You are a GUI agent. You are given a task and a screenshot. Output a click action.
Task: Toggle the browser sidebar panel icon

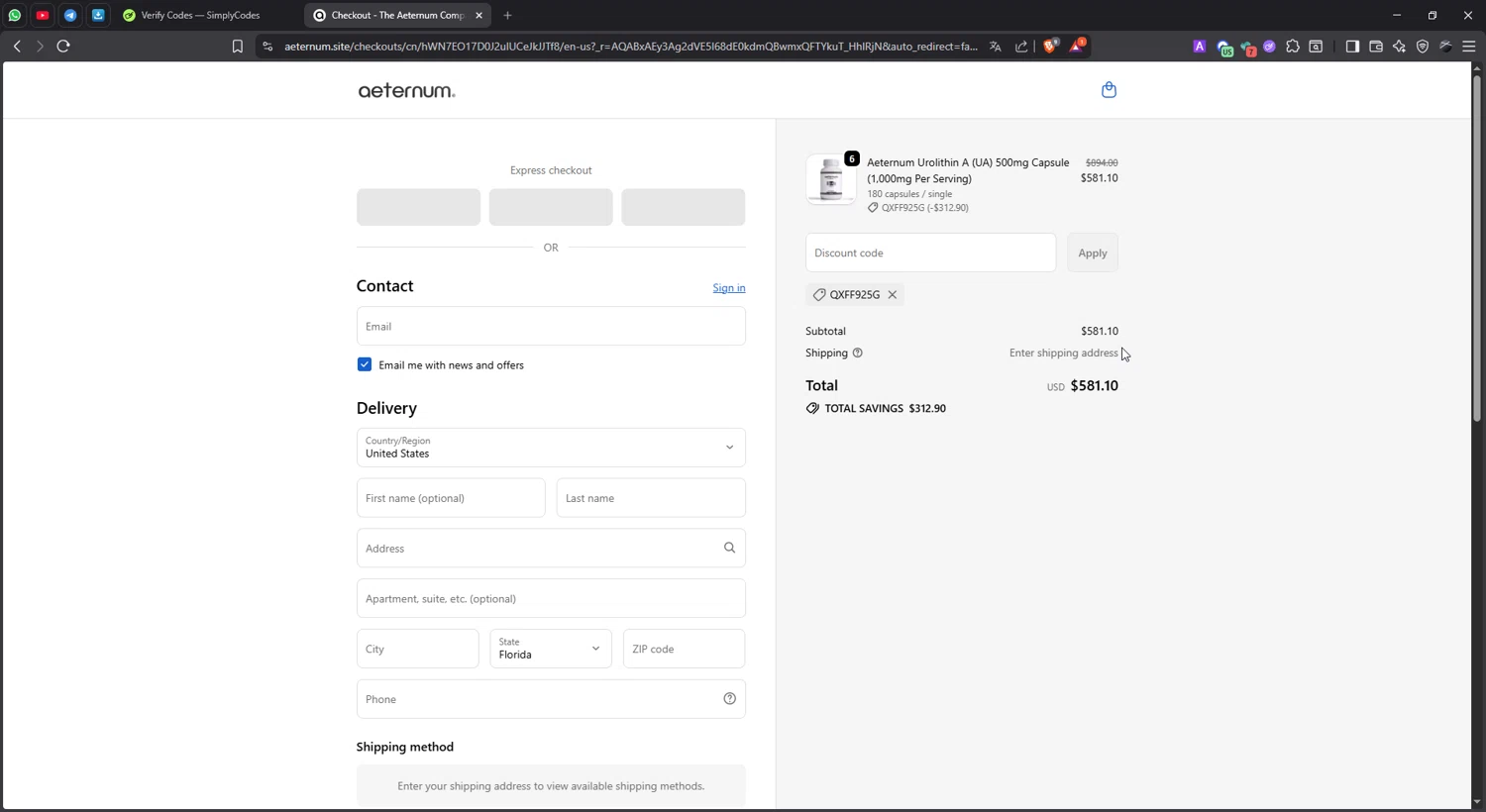(1352, 47)
